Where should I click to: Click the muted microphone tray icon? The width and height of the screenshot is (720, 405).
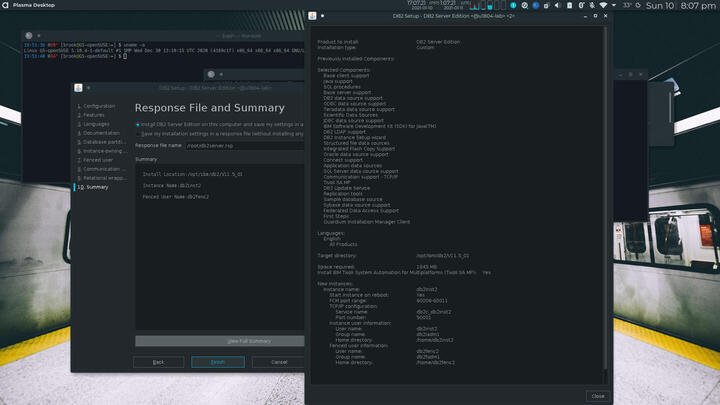592,6
